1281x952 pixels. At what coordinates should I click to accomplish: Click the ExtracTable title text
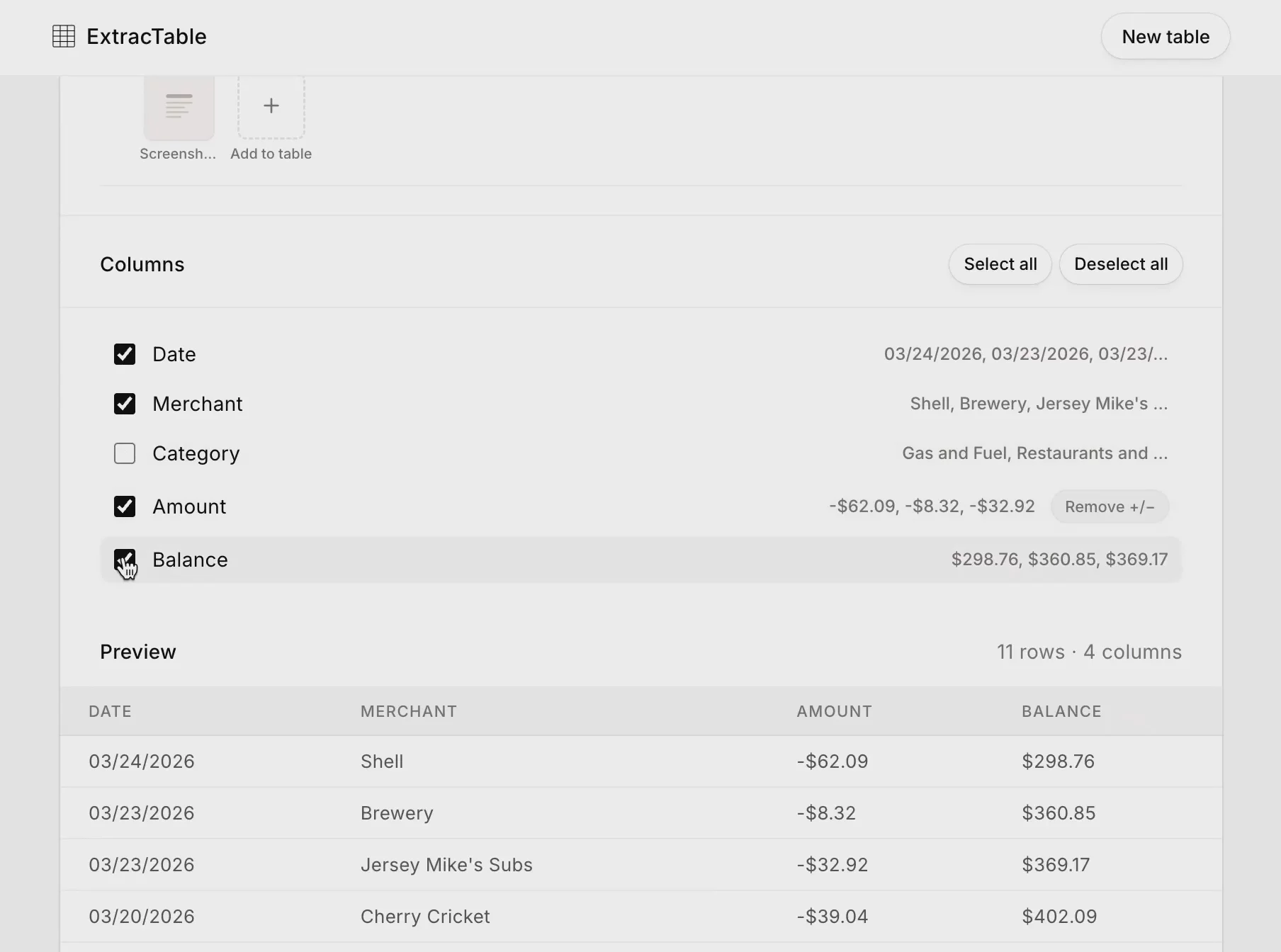147,36
